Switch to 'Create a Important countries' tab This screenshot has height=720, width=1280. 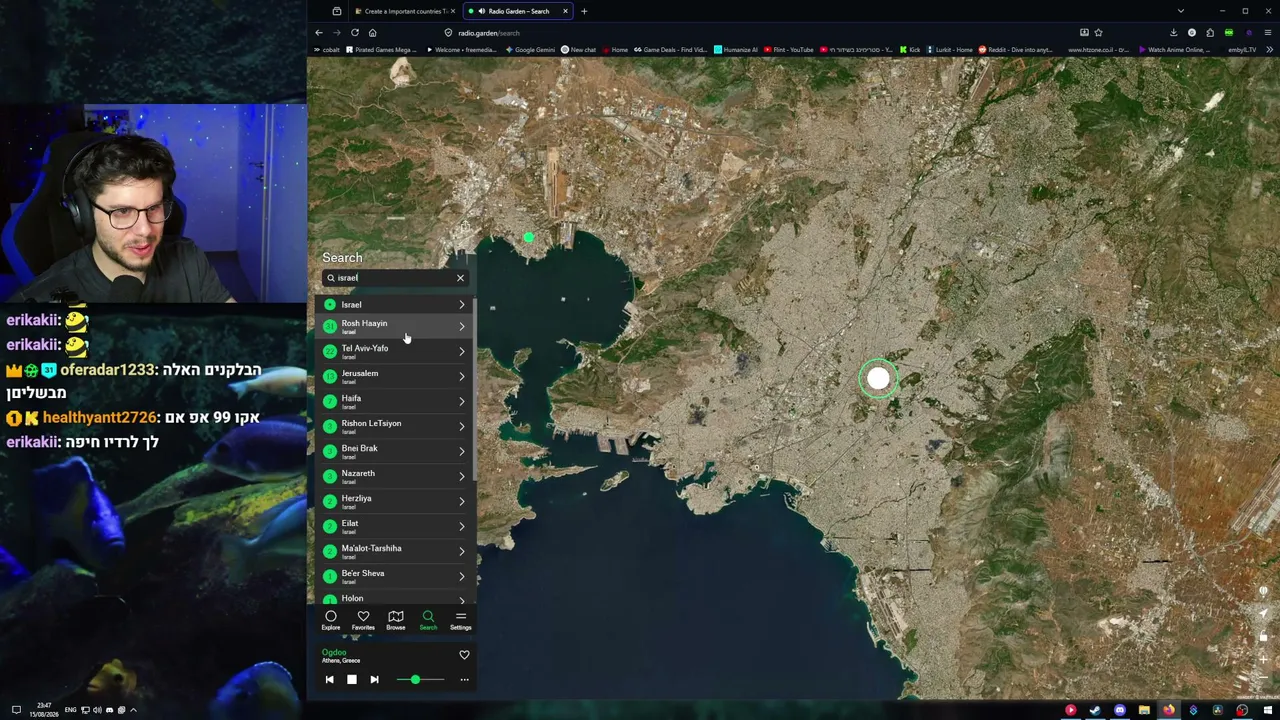click(404, 11)
